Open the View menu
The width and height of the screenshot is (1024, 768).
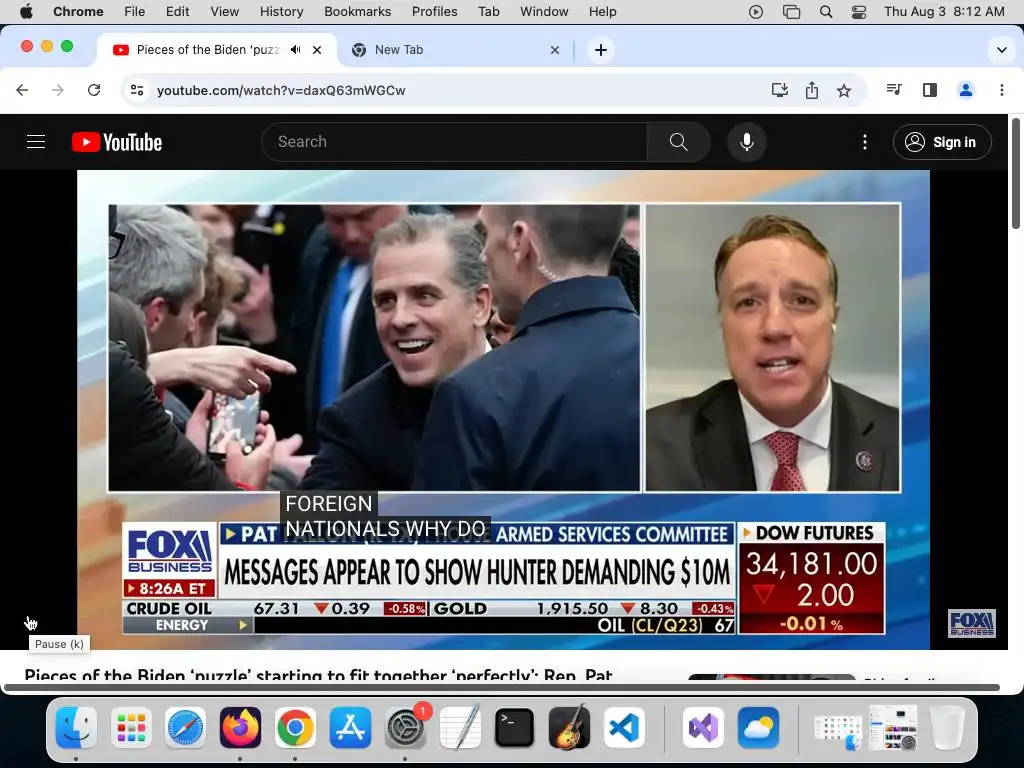click(225, 12)
